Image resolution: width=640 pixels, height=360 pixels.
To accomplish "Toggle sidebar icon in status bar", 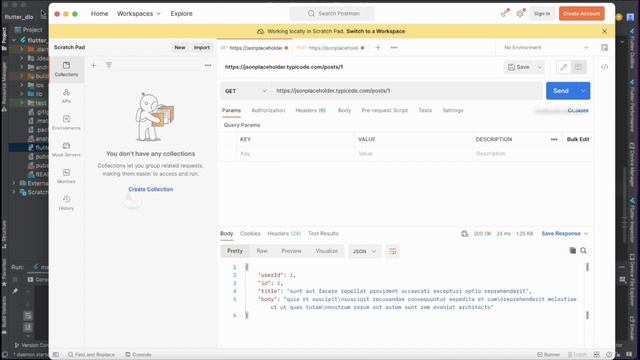I will coord(56,354).
